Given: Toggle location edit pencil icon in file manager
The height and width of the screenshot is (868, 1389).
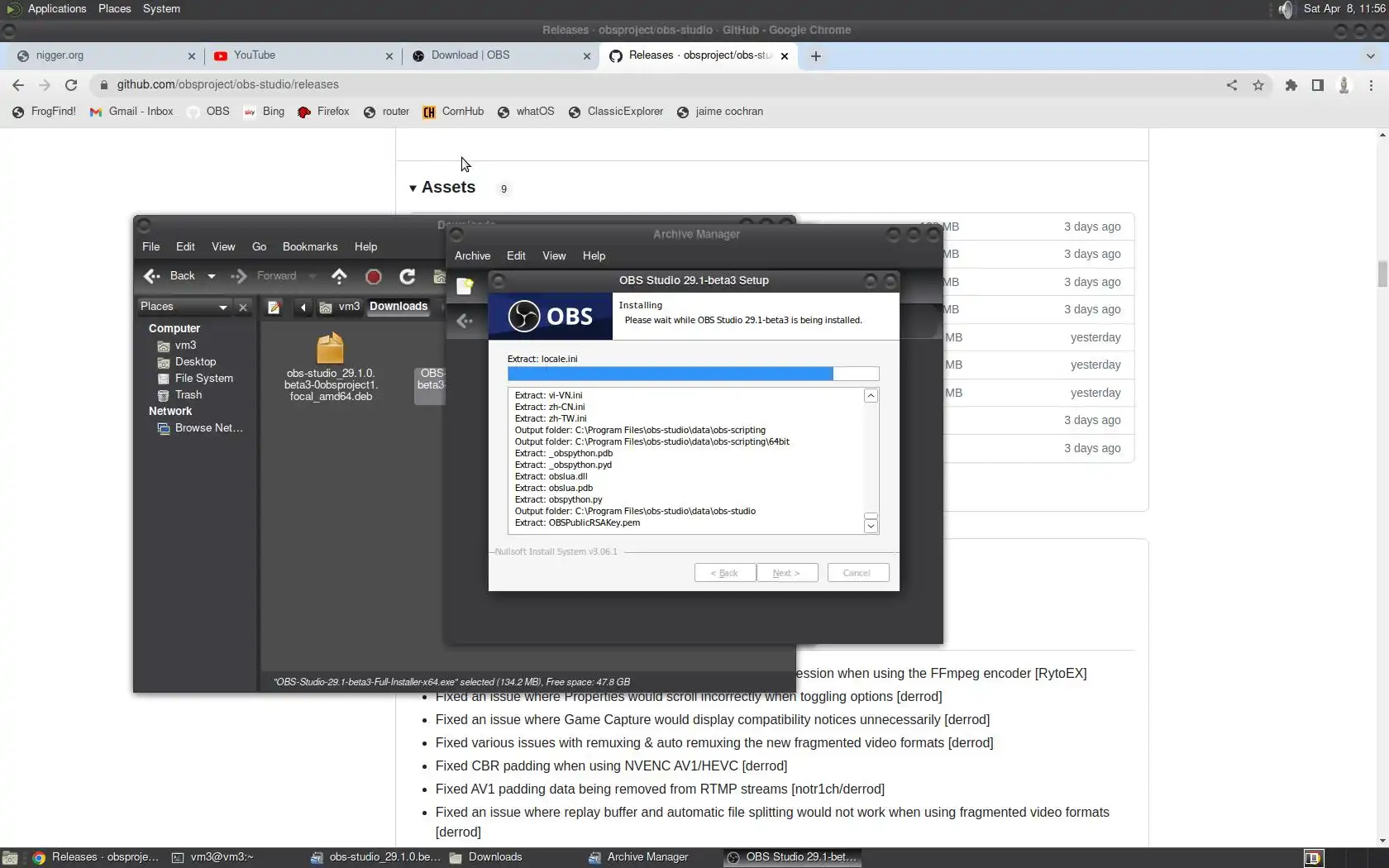Looking at the screenshot, I should tap(274, 308).
